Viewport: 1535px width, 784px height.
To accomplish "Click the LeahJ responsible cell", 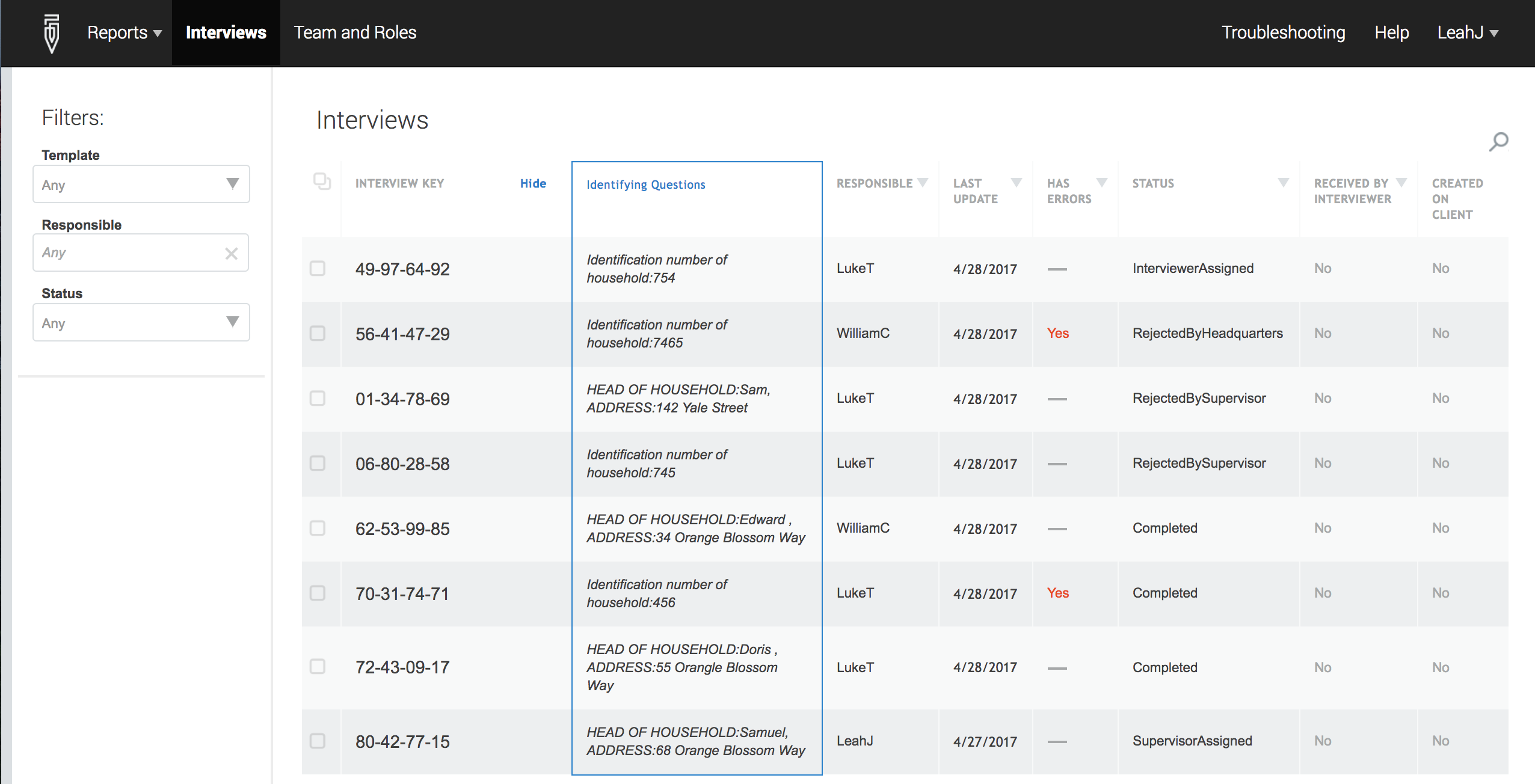I will coord(855,741).
